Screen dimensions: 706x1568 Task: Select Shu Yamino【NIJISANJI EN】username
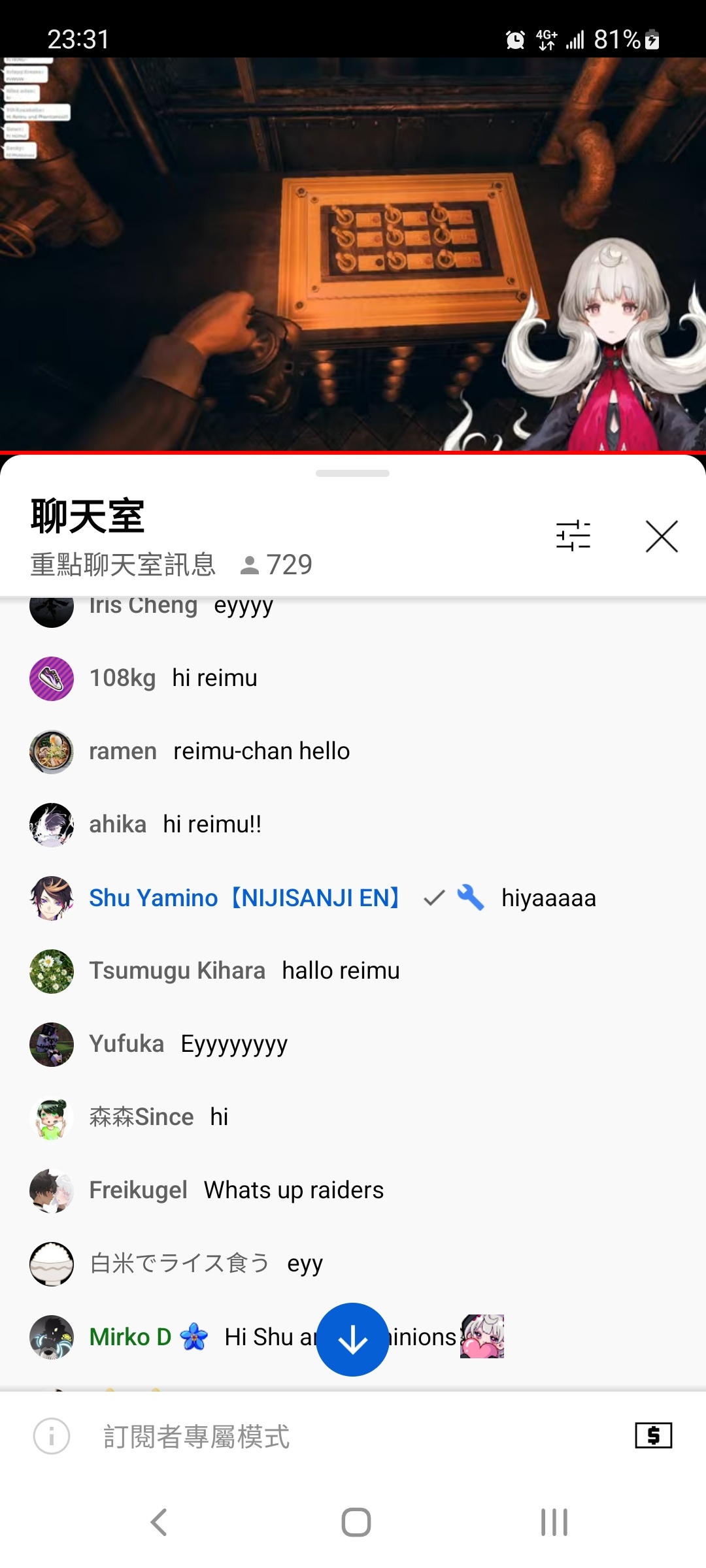246,898
